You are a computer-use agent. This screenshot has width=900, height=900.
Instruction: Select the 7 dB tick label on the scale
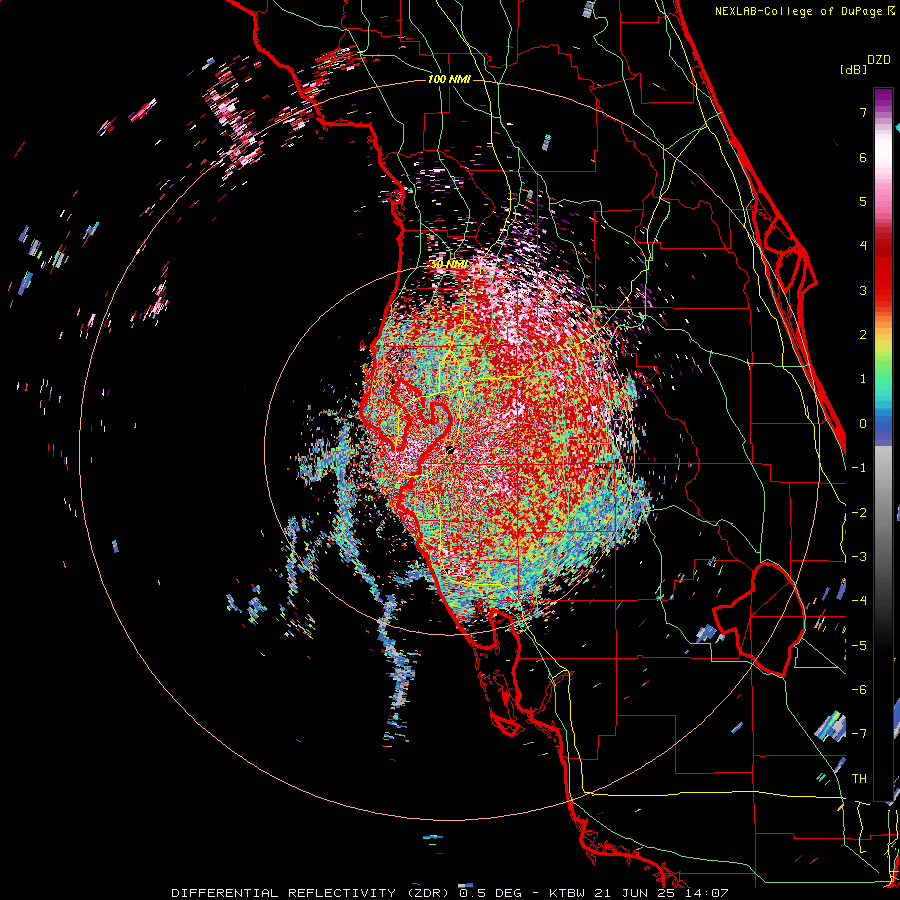pyautogui.click(x=863, y=112)
